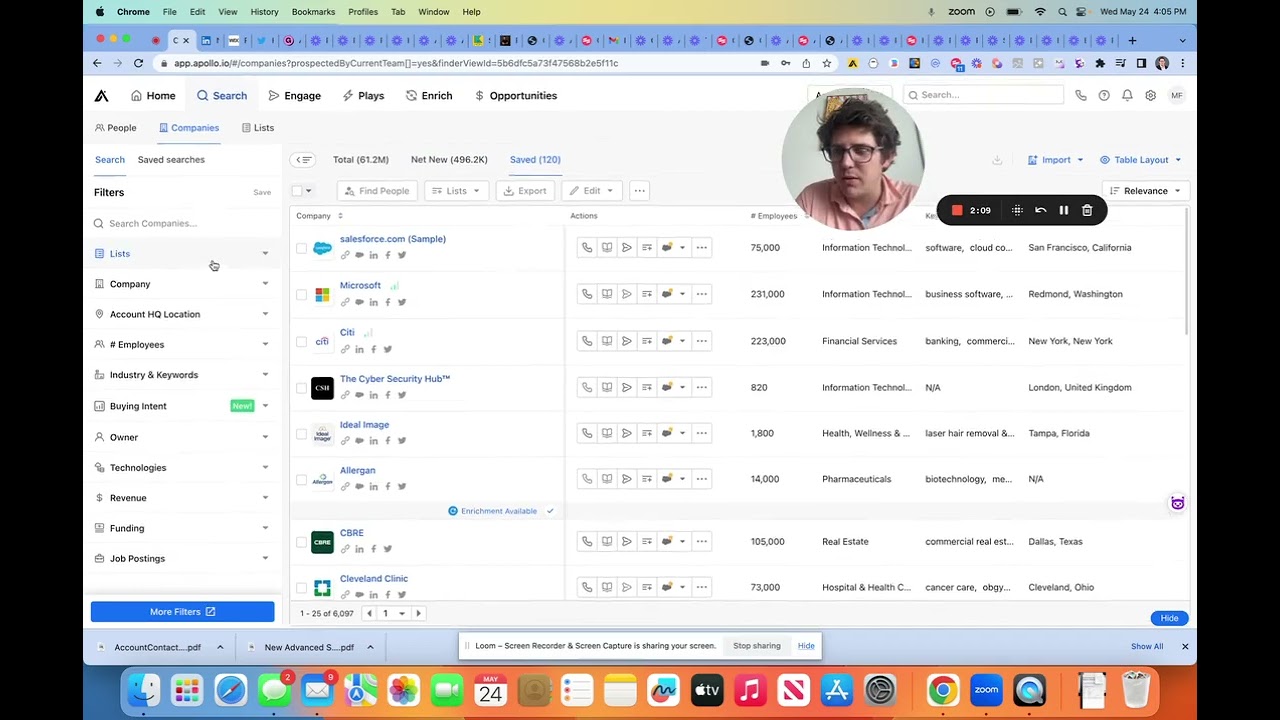The image size is (1280, 720).
Task: Open Google Chrome from the Dock
Action: click(x=943, y=690)
